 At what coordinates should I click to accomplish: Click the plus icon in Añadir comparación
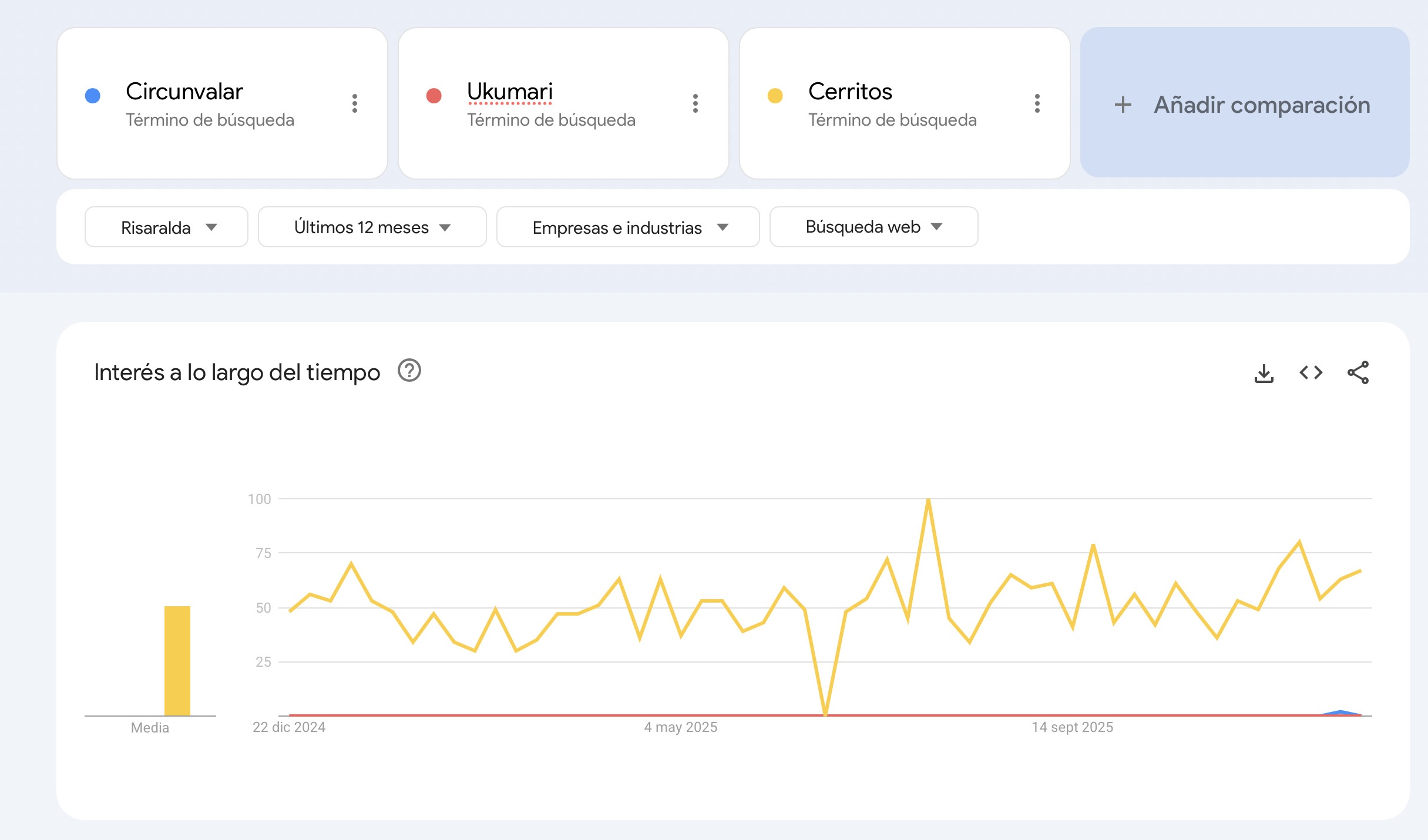click(1123, 105)
